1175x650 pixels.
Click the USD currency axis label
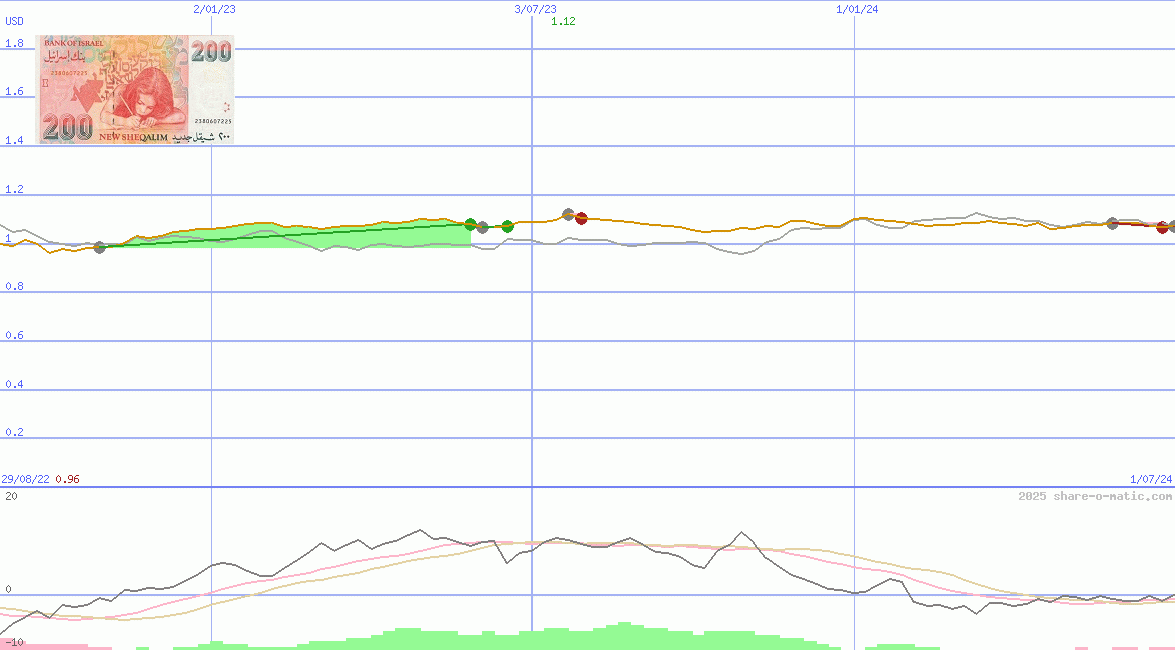[x=14, y=21]
